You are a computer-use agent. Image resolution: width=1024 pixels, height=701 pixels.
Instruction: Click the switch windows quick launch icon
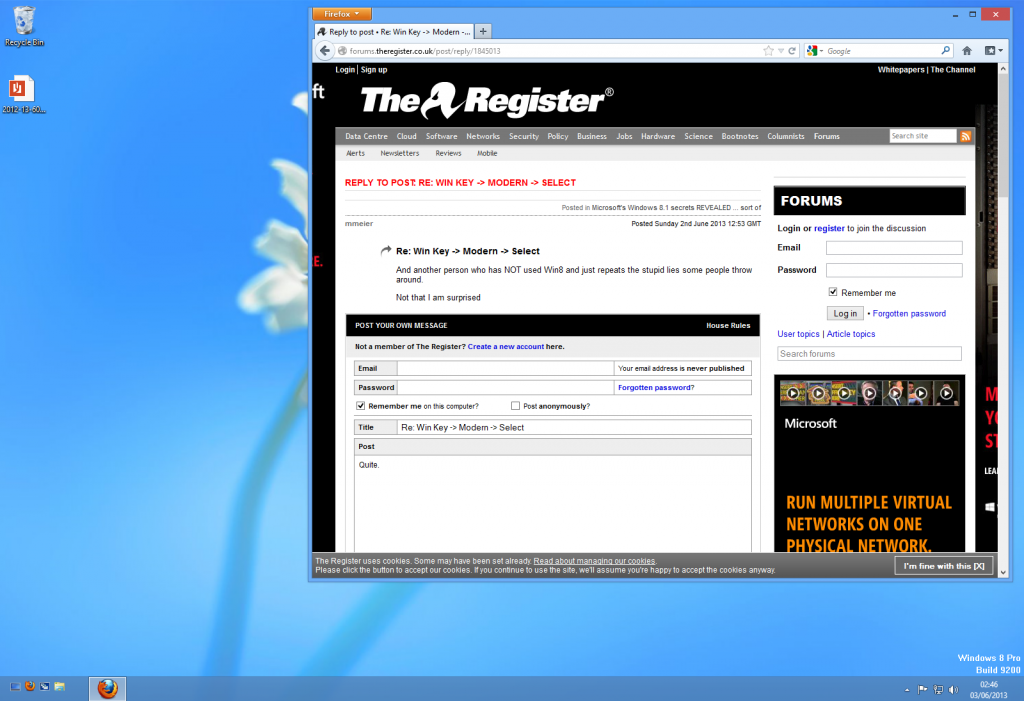pos(44,686)
